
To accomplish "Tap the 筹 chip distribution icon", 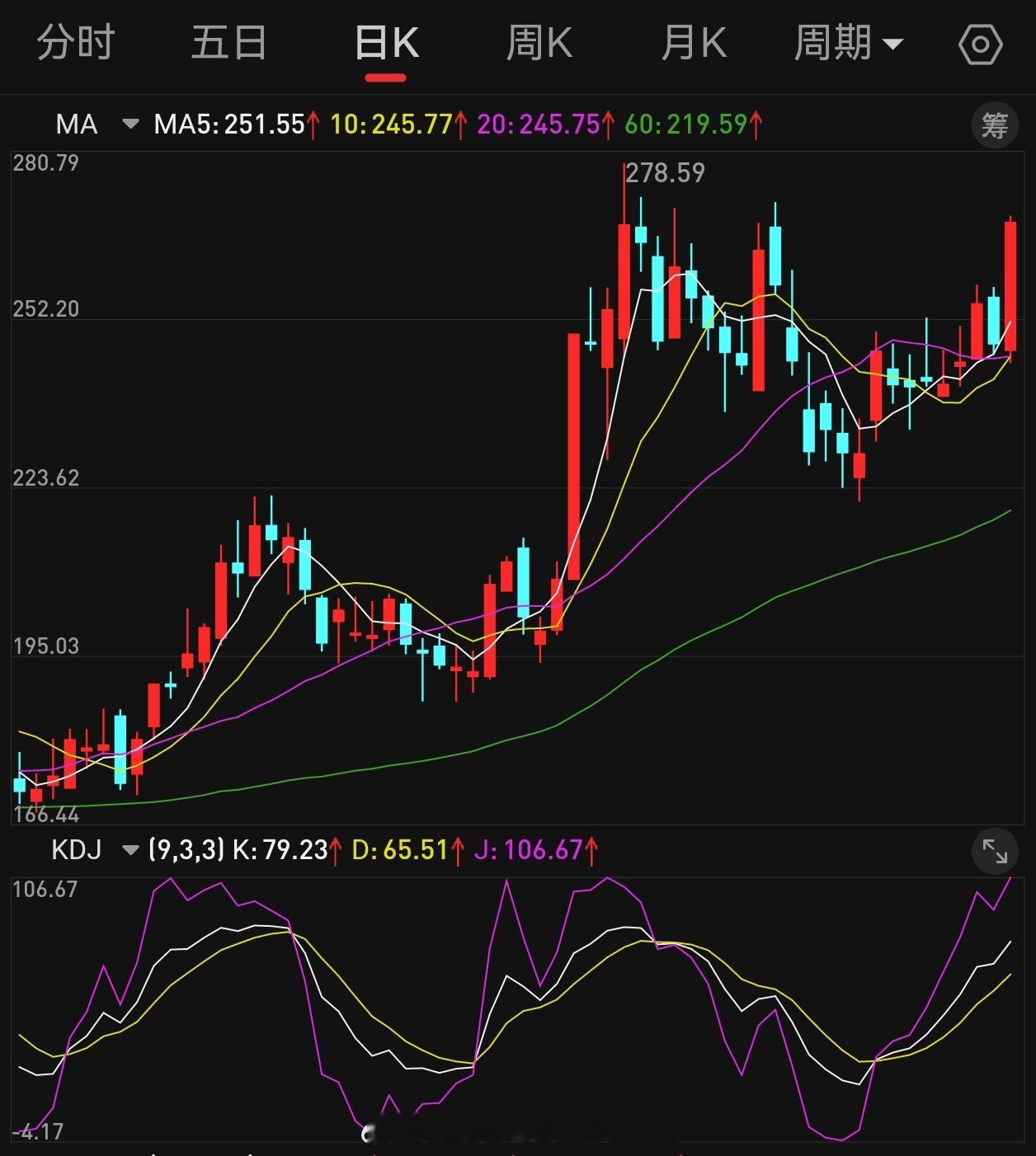I will (994, 125).
